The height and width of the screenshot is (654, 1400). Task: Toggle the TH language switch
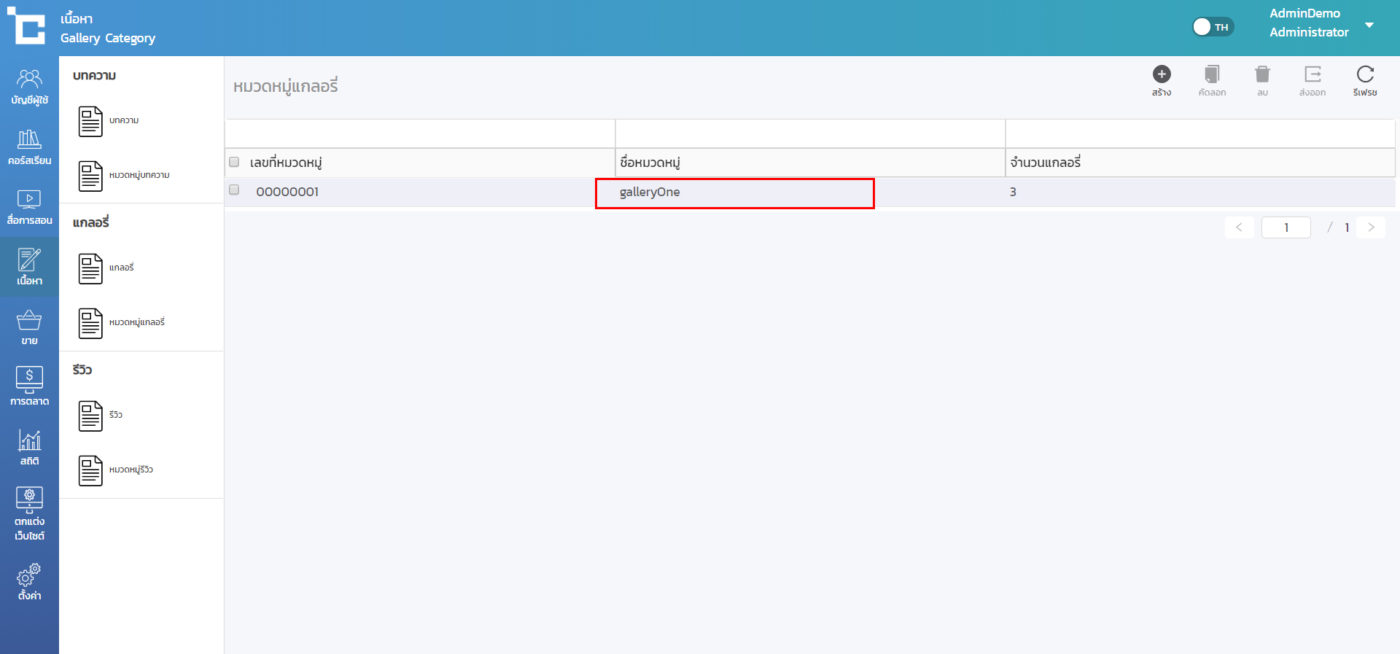coord(1213,27)
